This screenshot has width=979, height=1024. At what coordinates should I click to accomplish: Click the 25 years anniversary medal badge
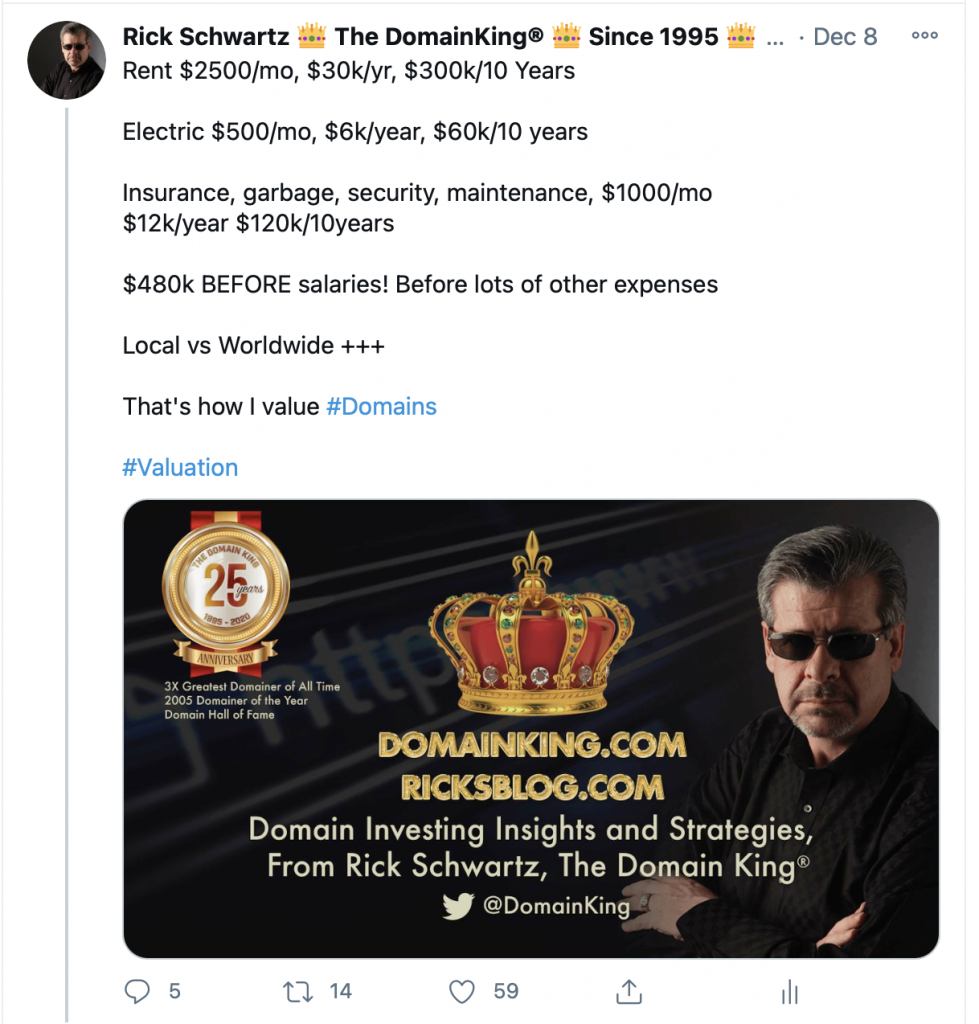pos(225,593)
